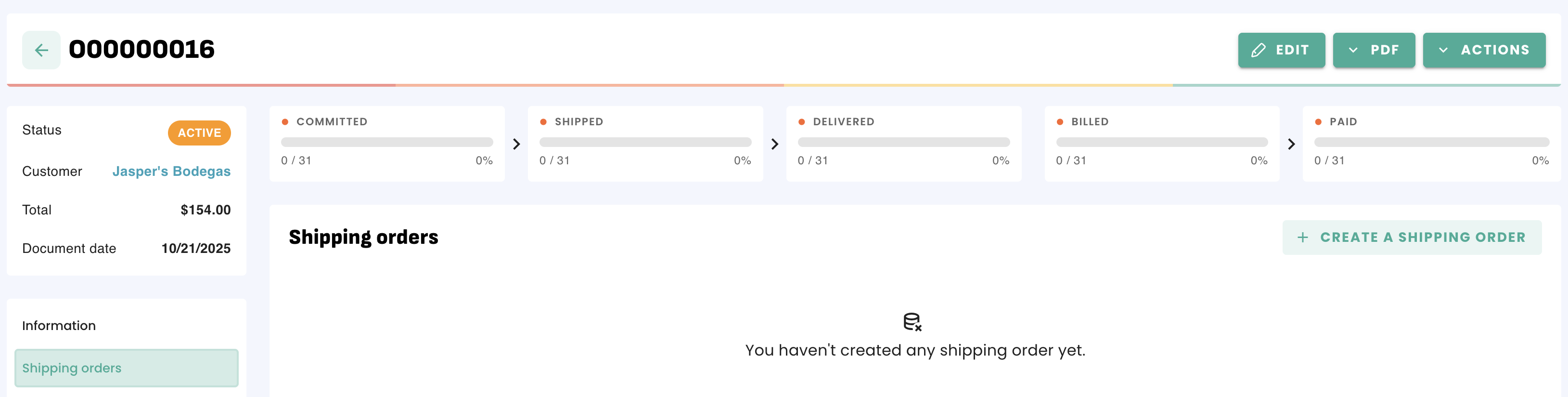Expand the Actions dropdown

(x=1483, y=50)
